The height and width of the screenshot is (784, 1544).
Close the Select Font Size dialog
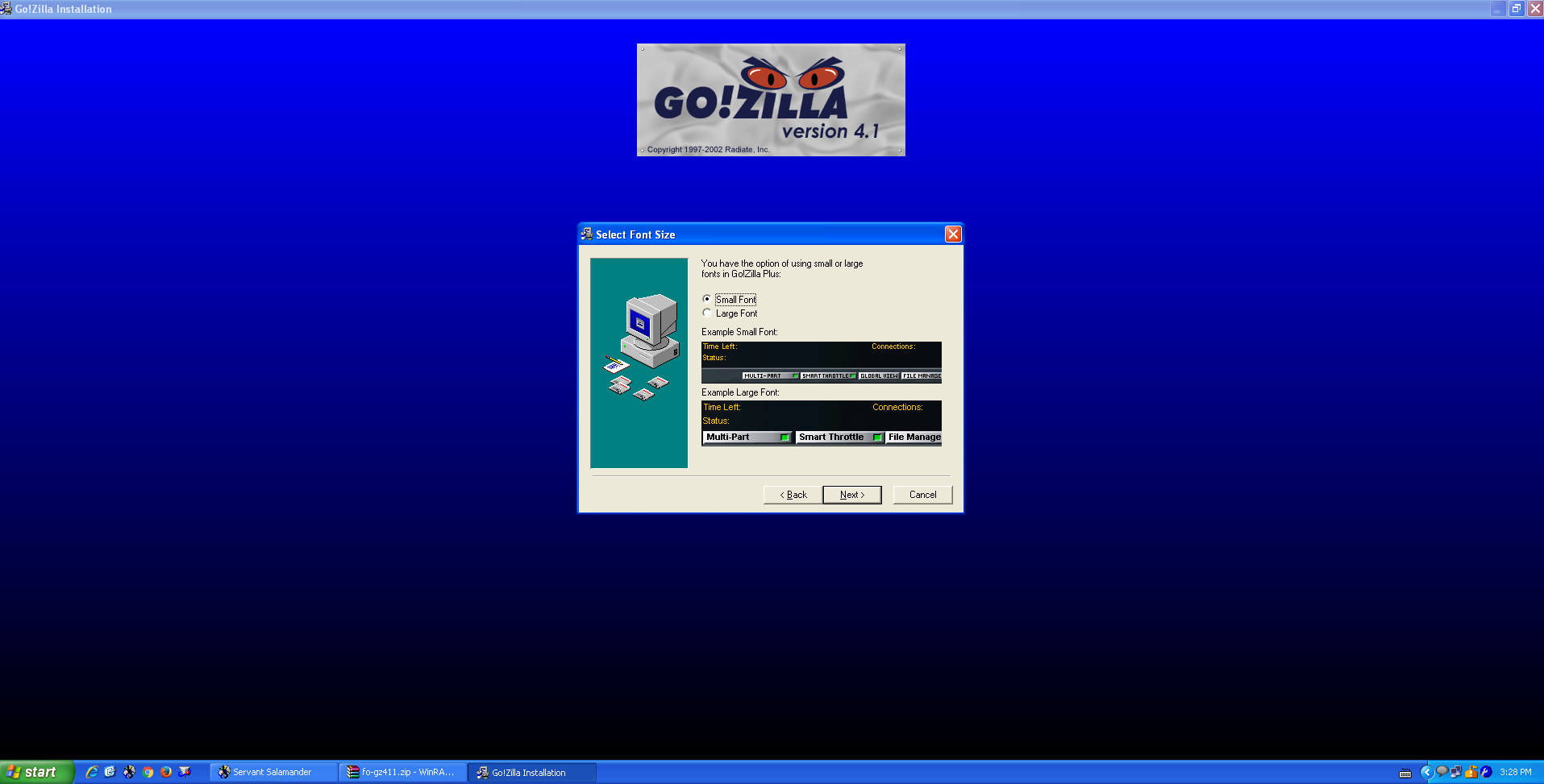tap(953, 234)
